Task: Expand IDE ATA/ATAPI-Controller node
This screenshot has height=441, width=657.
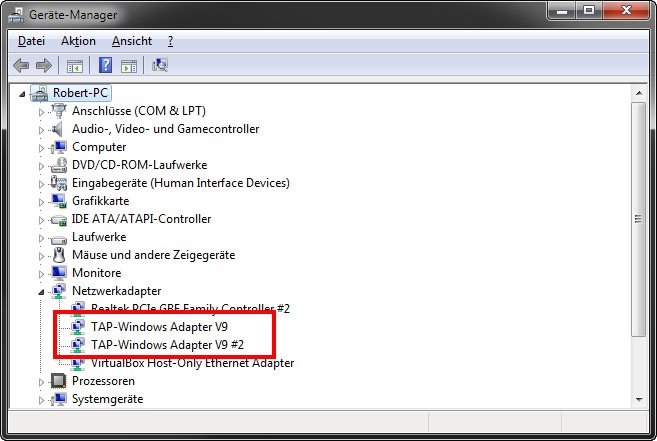Action: pos(41,220)
